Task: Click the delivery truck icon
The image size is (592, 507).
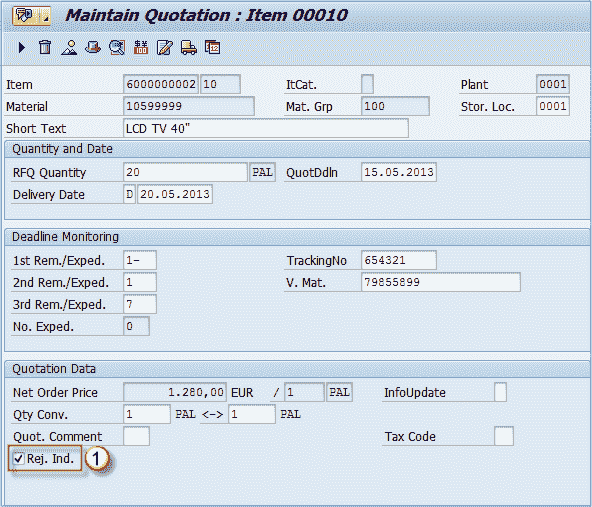Action: pos(189,48)
